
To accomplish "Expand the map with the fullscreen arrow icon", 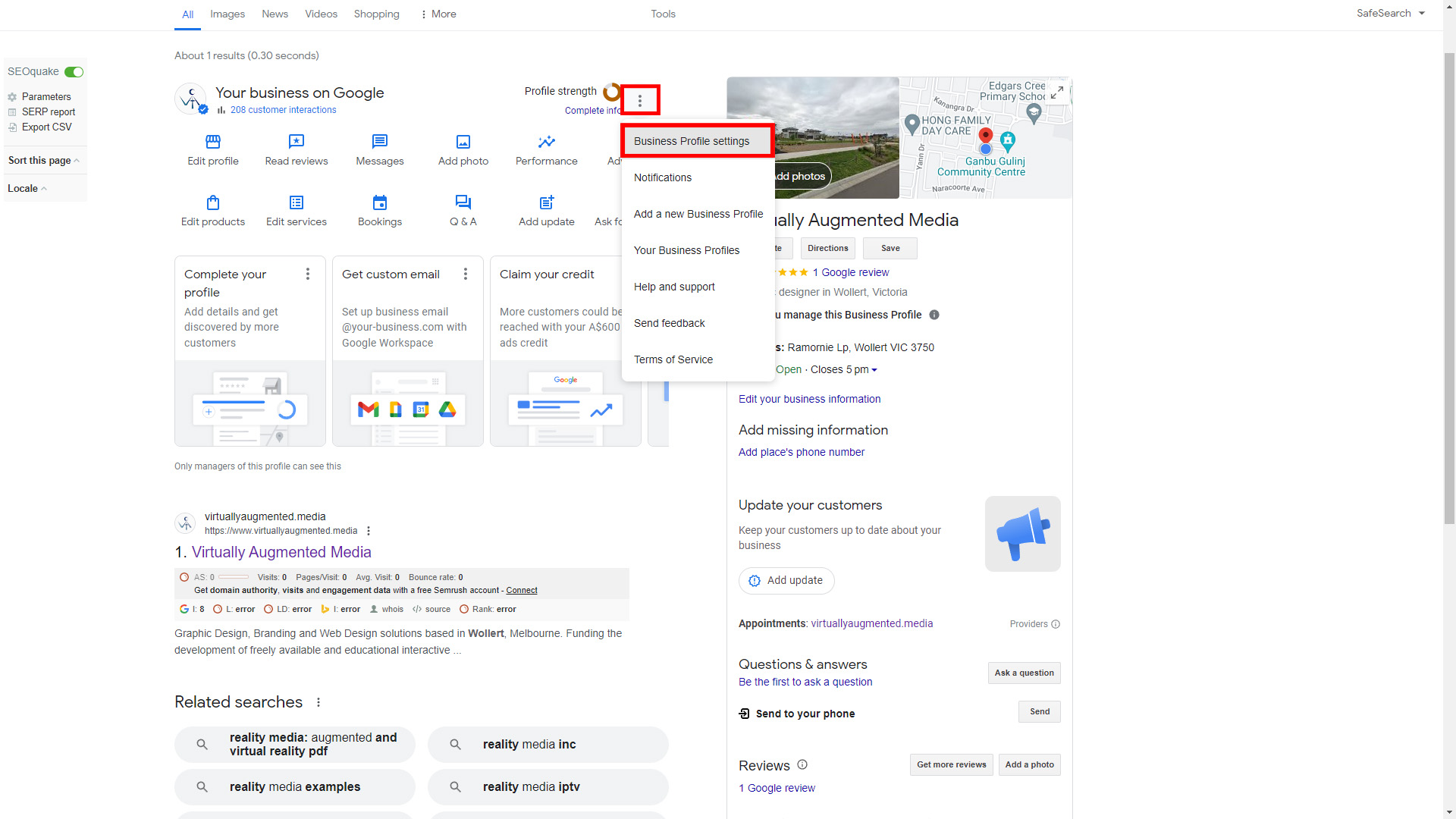I will (1057, 93).
